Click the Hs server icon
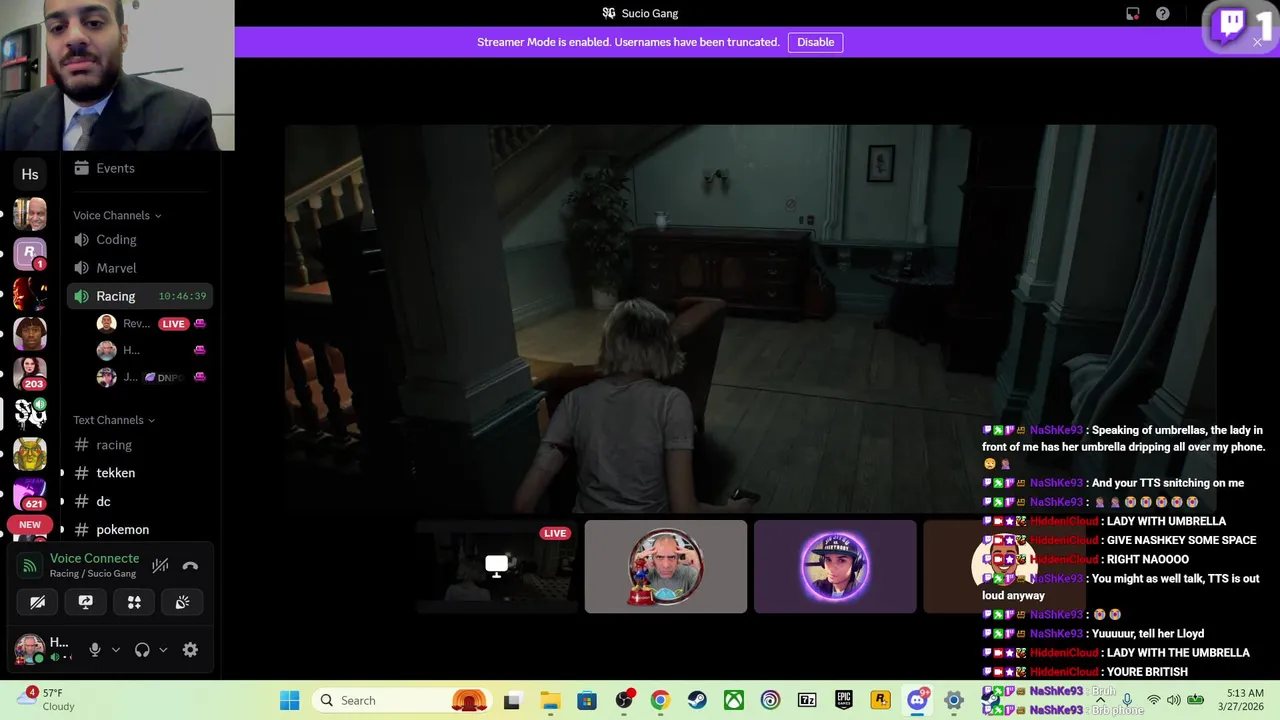 coord(30,174)
